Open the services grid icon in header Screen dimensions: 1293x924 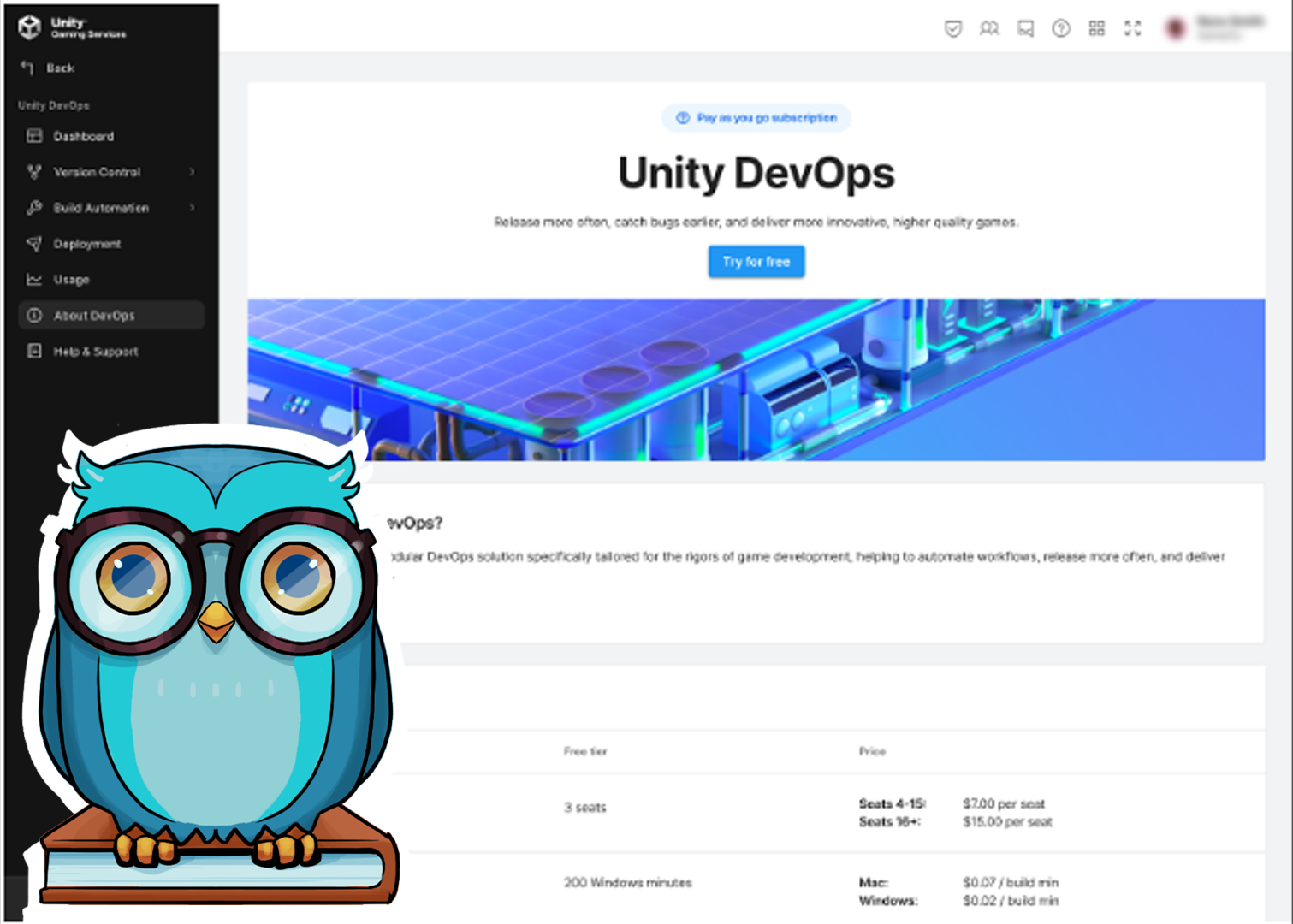(1097, 29)
